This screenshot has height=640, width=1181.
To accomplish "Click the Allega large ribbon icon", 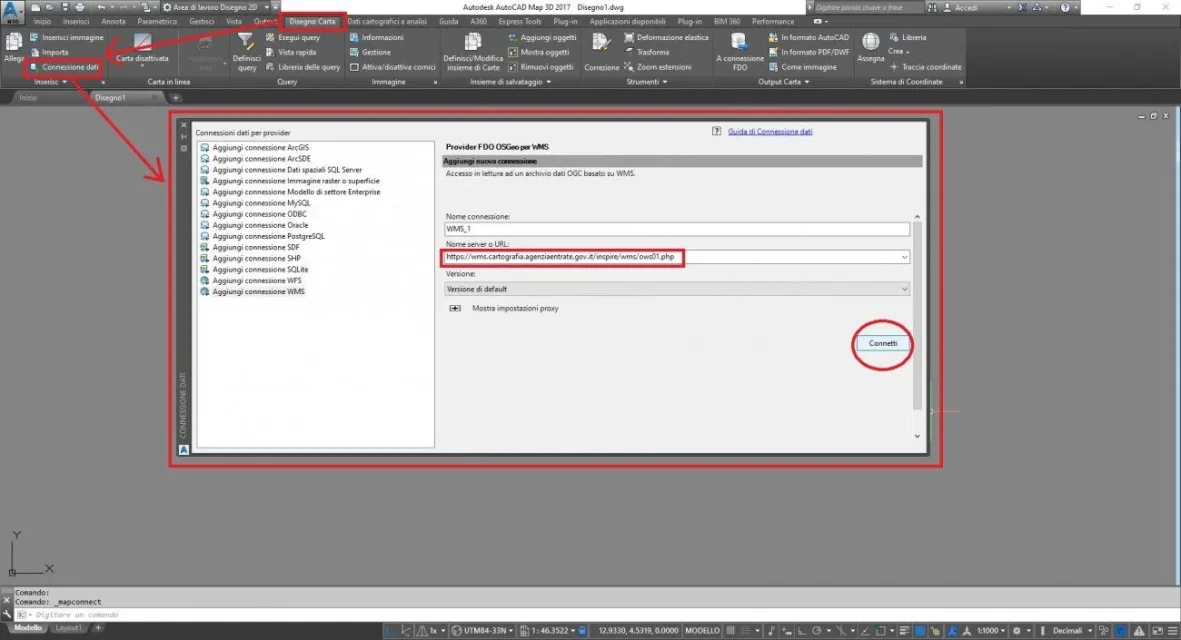I will point(14,47).
